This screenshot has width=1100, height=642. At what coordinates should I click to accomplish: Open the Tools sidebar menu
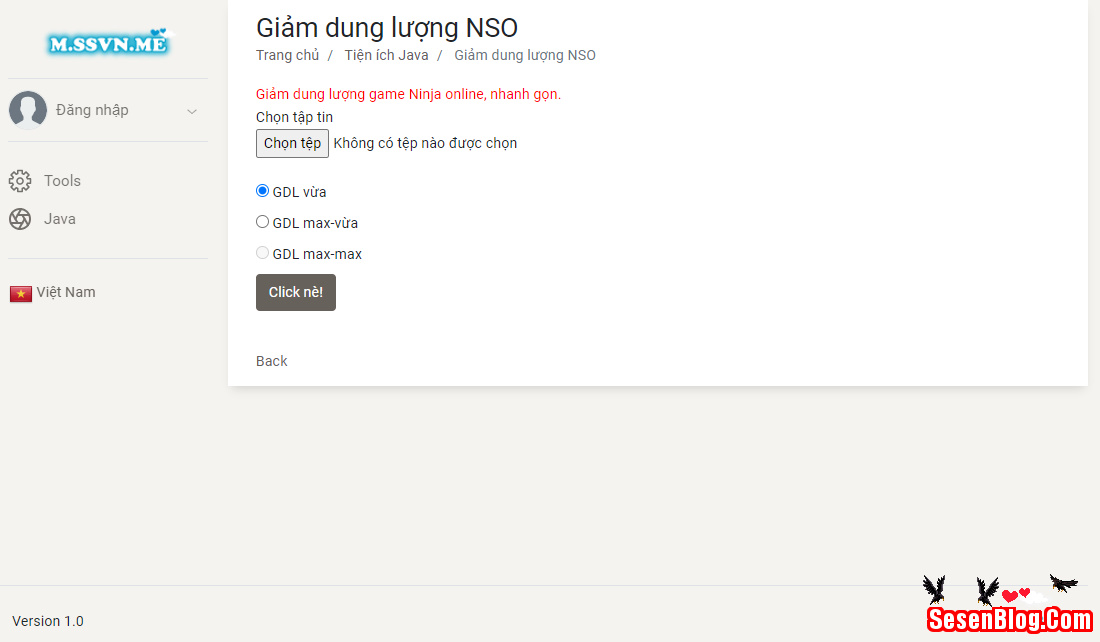coord(62,181)
